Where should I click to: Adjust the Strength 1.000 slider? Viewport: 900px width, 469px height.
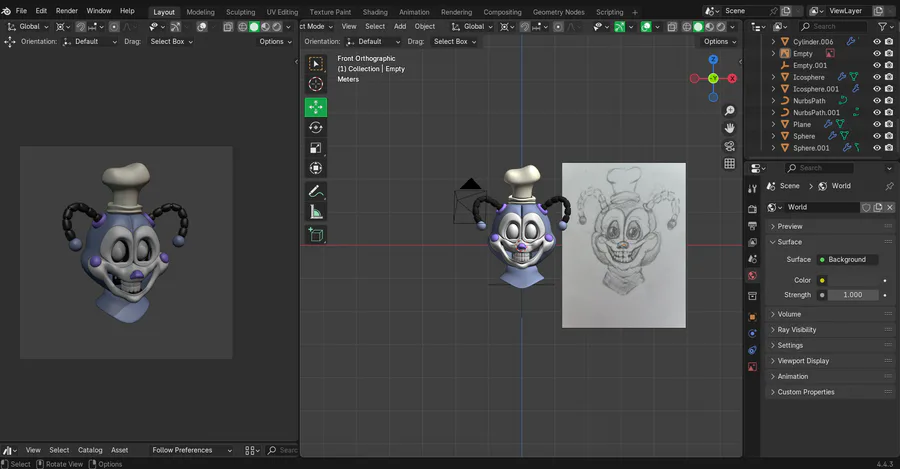pyautogui.click(x=852, y=295)
